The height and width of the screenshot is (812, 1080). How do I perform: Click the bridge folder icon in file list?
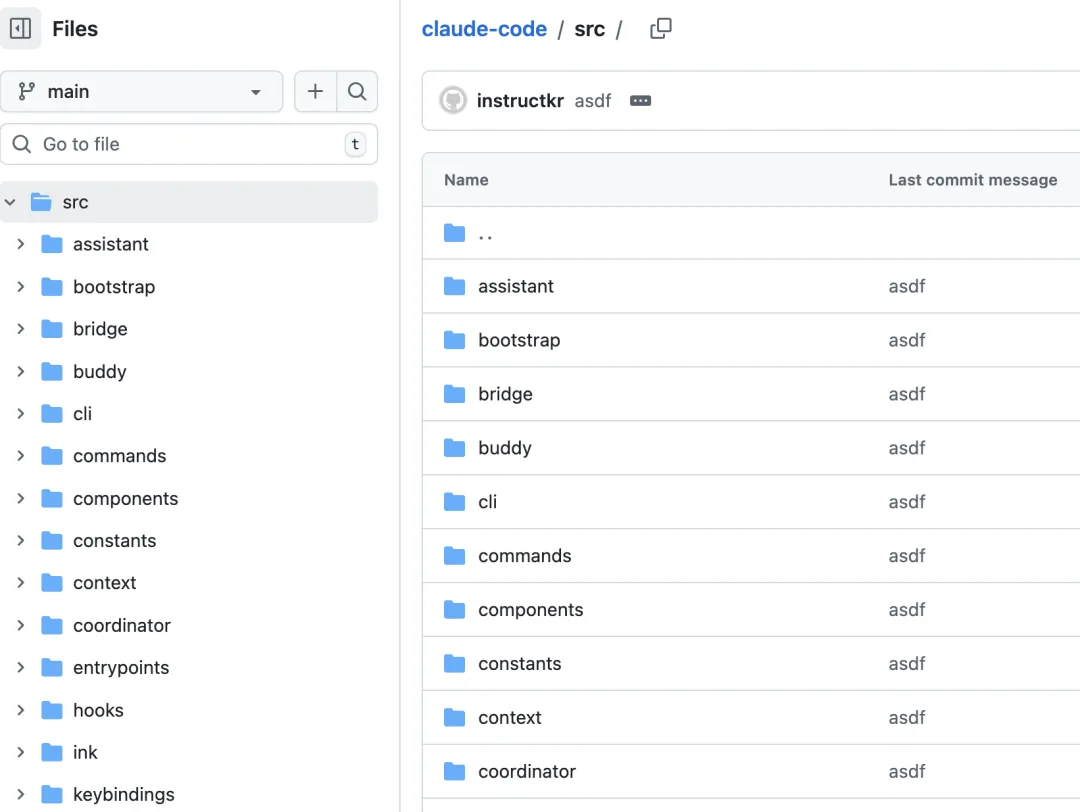(455, 394)
